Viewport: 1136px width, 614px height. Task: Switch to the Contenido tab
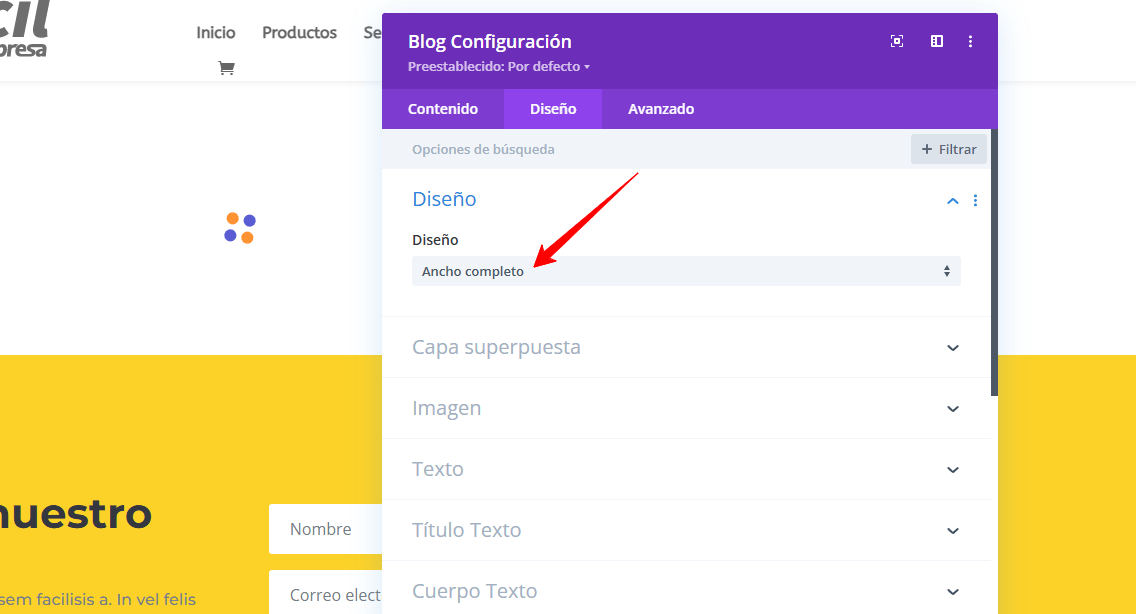coord(443,109)
